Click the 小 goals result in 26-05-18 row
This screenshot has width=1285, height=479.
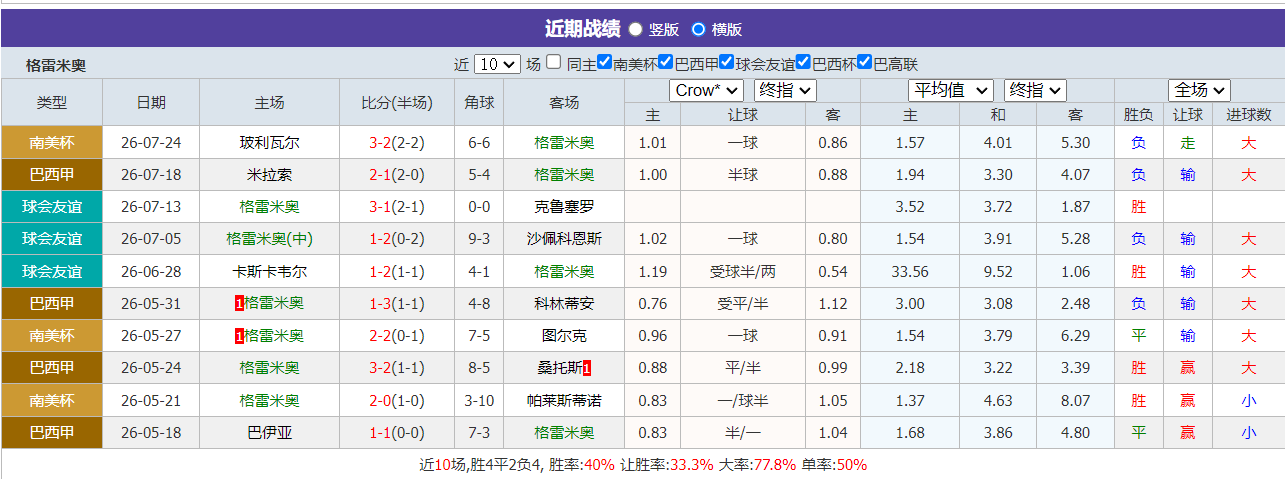pos(1249,433)
